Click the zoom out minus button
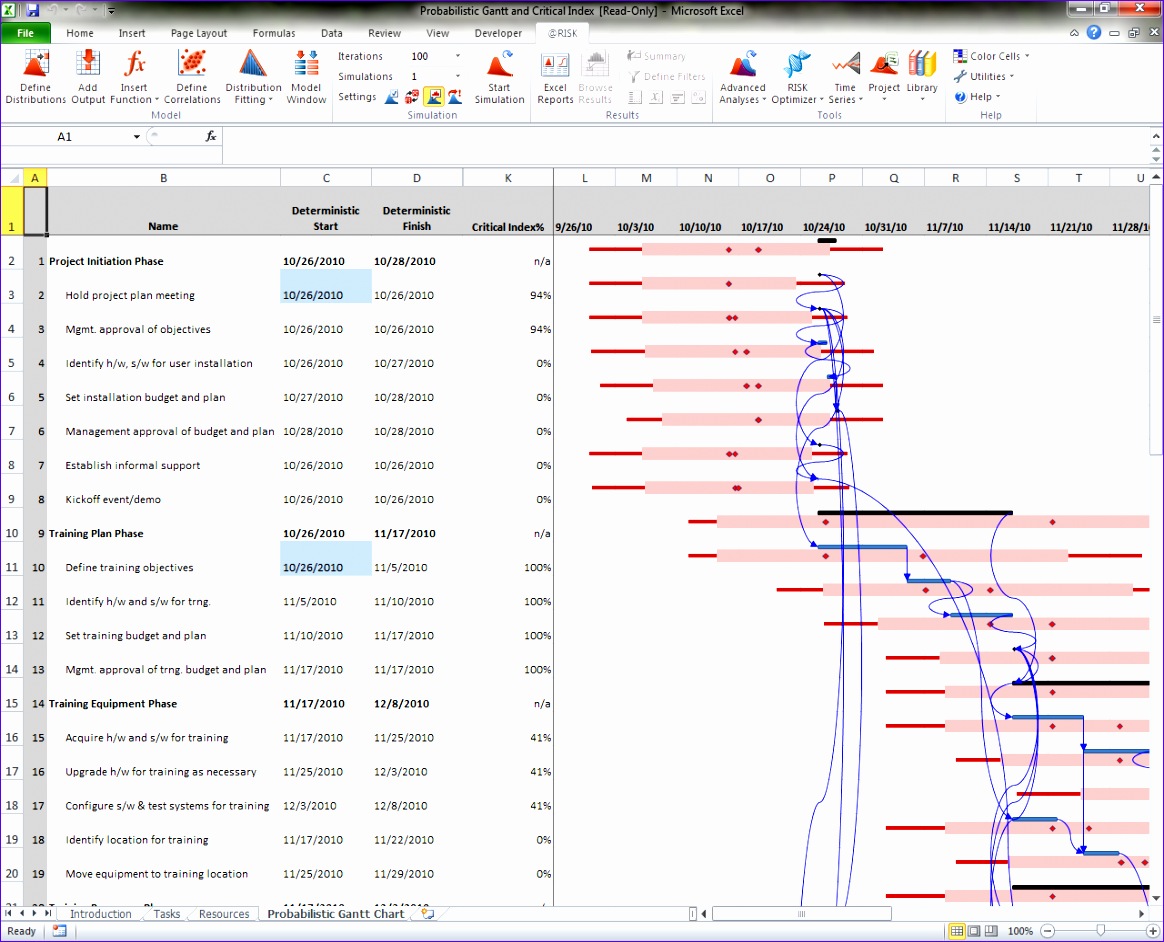 tap(1047, 931)
